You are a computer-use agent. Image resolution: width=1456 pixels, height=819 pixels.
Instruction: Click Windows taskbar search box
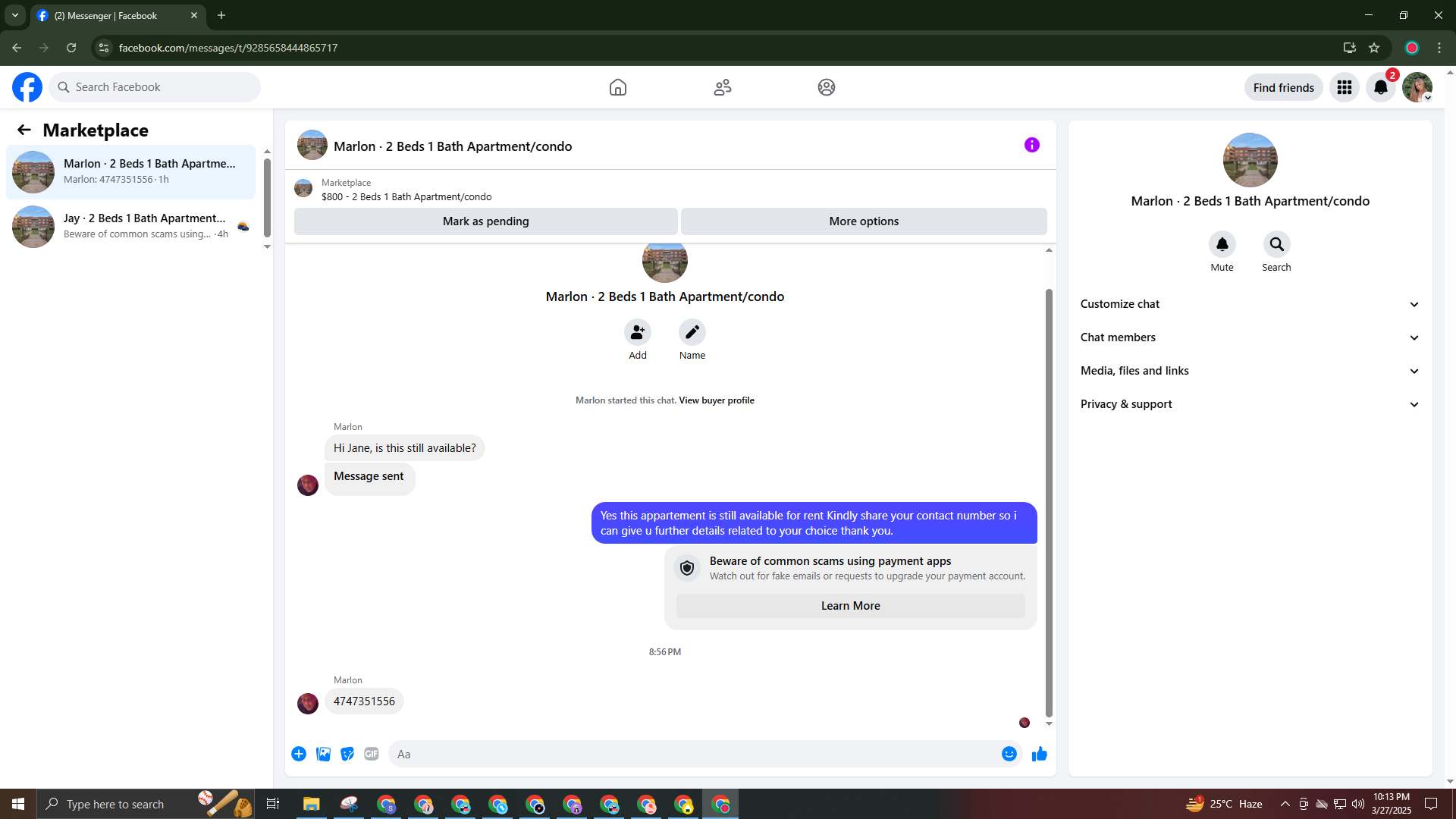tap(145, 804)
